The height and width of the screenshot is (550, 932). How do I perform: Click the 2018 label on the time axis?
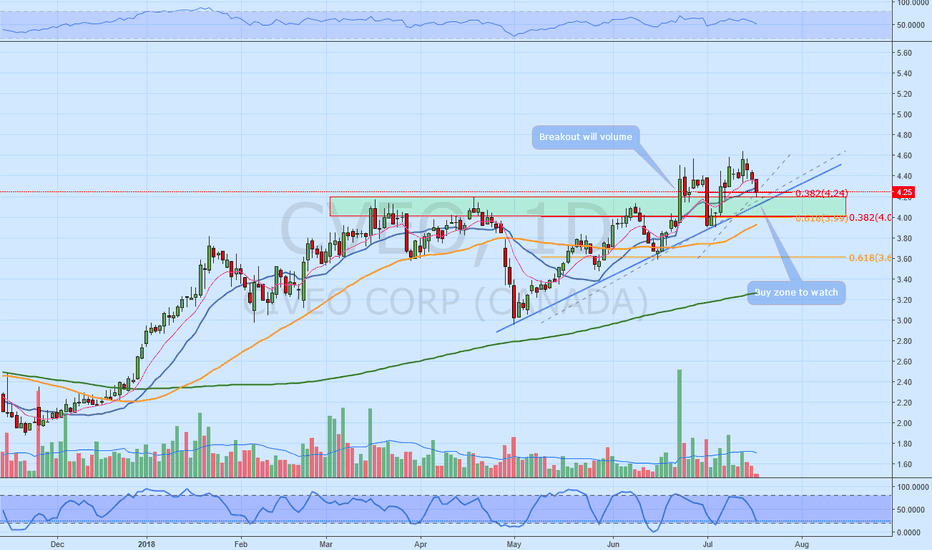point(146,544)
